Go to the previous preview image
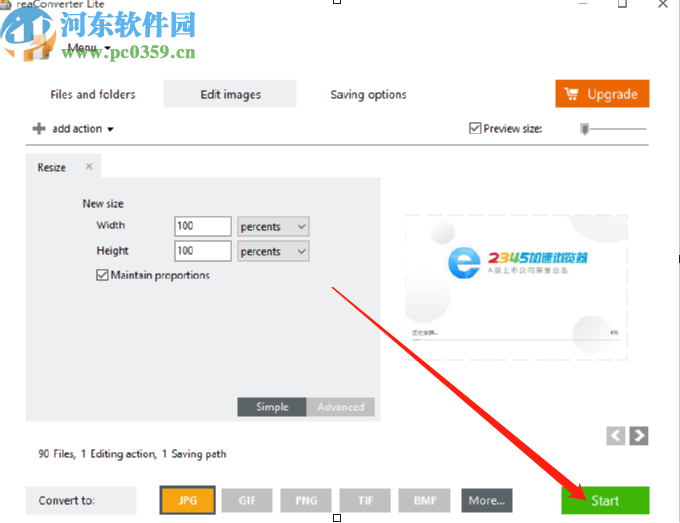 tap(615, 435)
